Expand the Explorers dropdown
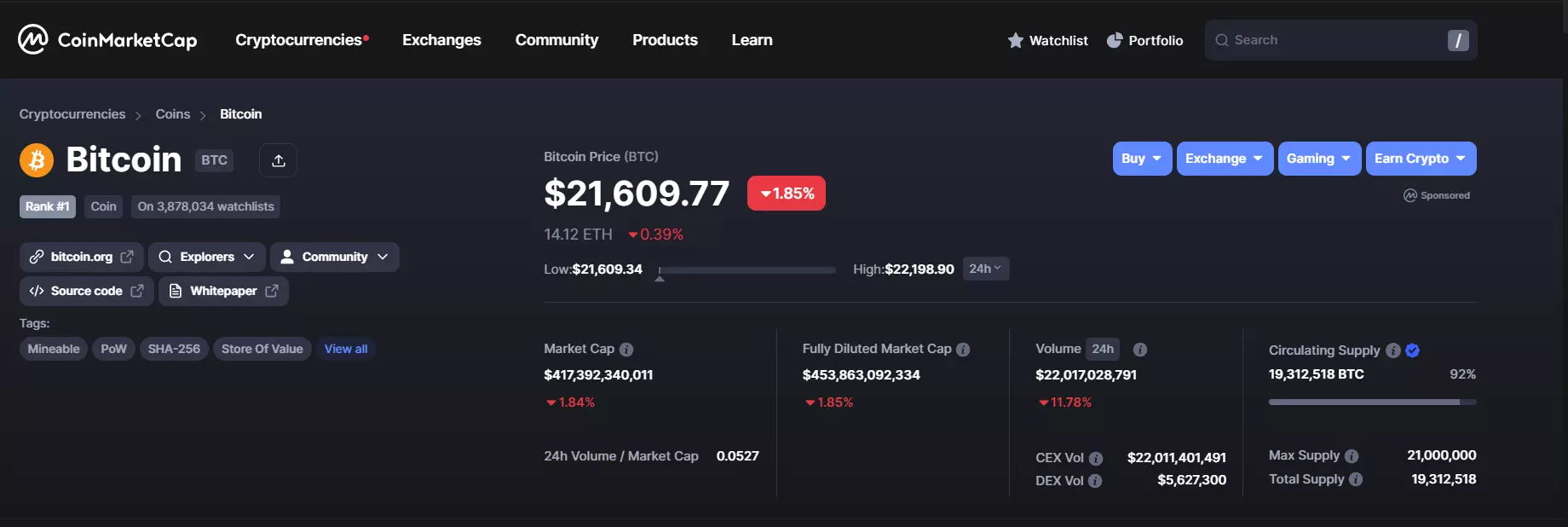The height and width of the screenshot is (527, 1568). click(x=207, y=257)
